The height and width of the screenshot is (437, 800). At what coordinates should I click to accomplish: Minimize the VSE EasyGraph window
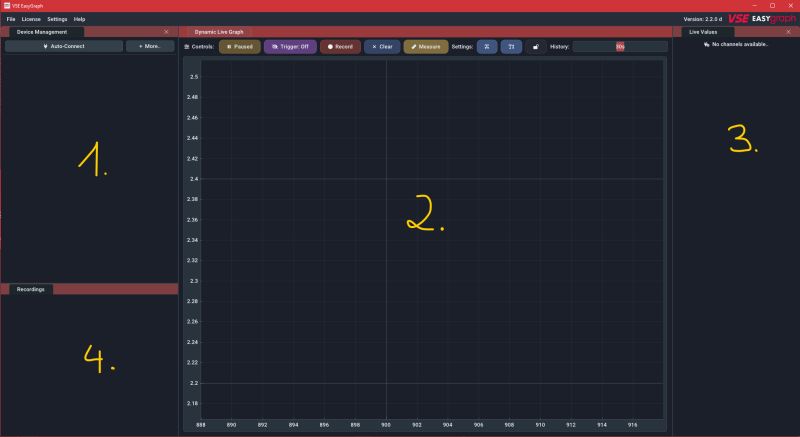coord(755,6)
